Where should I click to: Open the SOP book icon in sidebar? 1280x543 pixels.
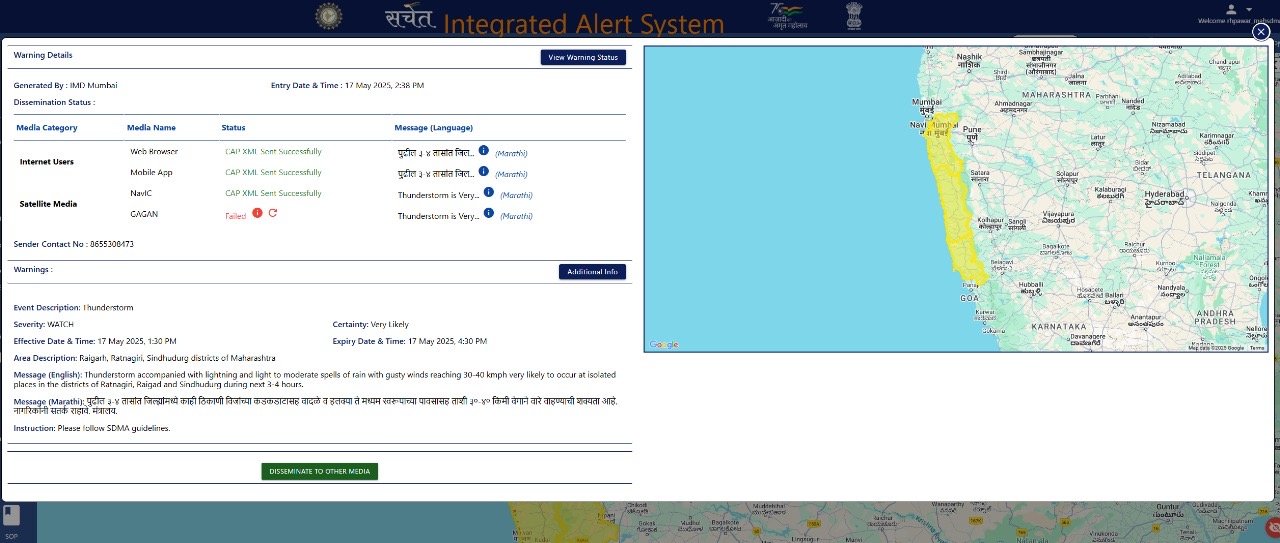tap(10, 515)
